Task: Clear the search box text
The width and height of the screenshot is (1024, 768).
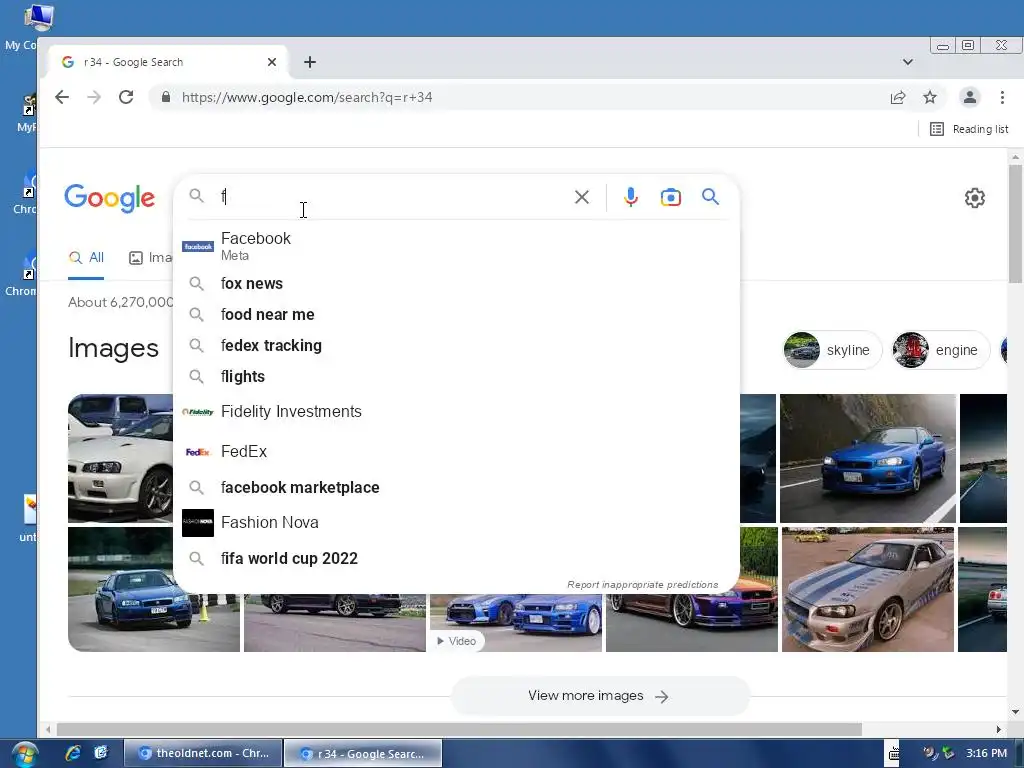Action: [581, 197]
